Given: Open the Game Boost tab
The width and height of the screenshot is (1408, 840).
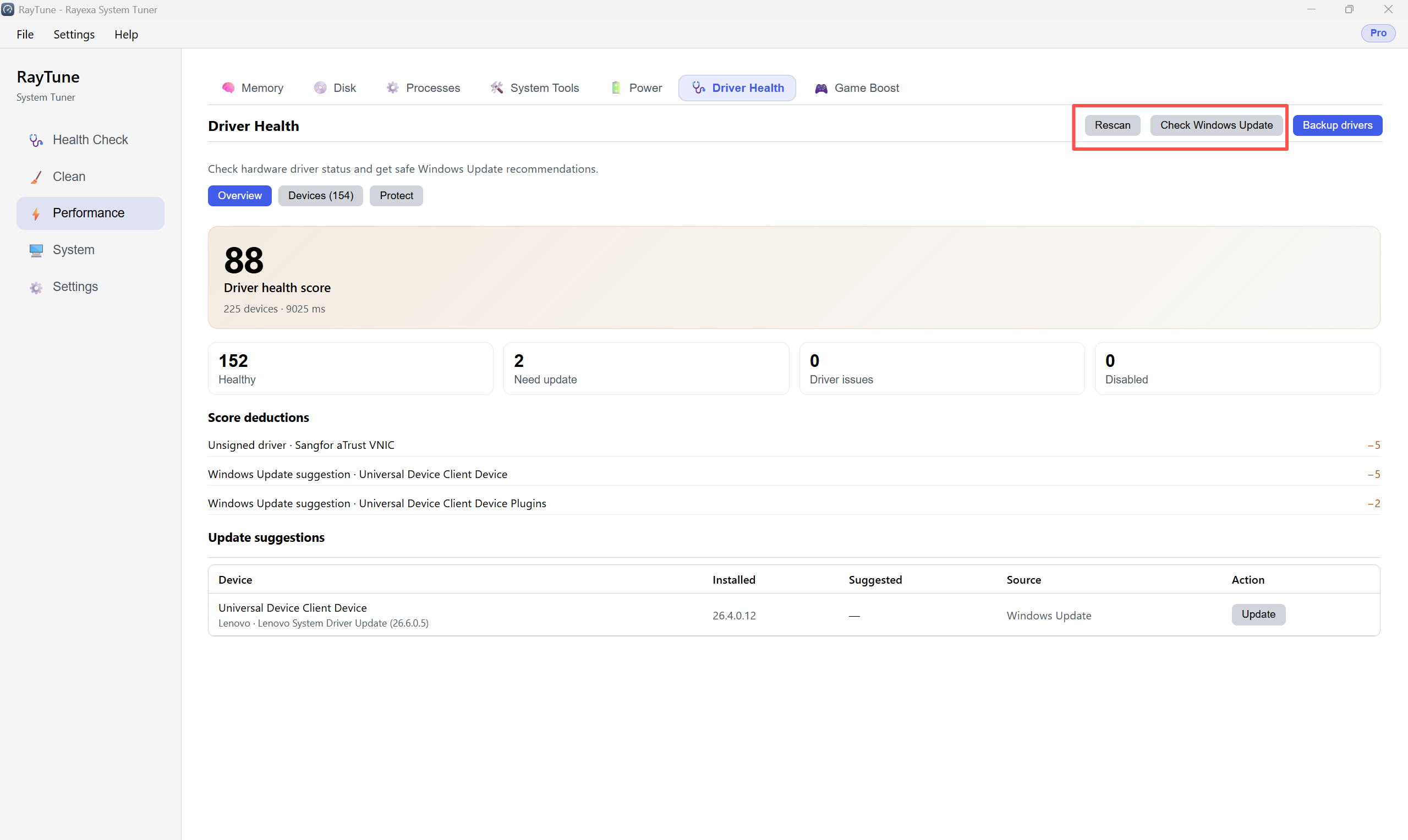Looking at the screenshot, I should click(x=857, y=87).
